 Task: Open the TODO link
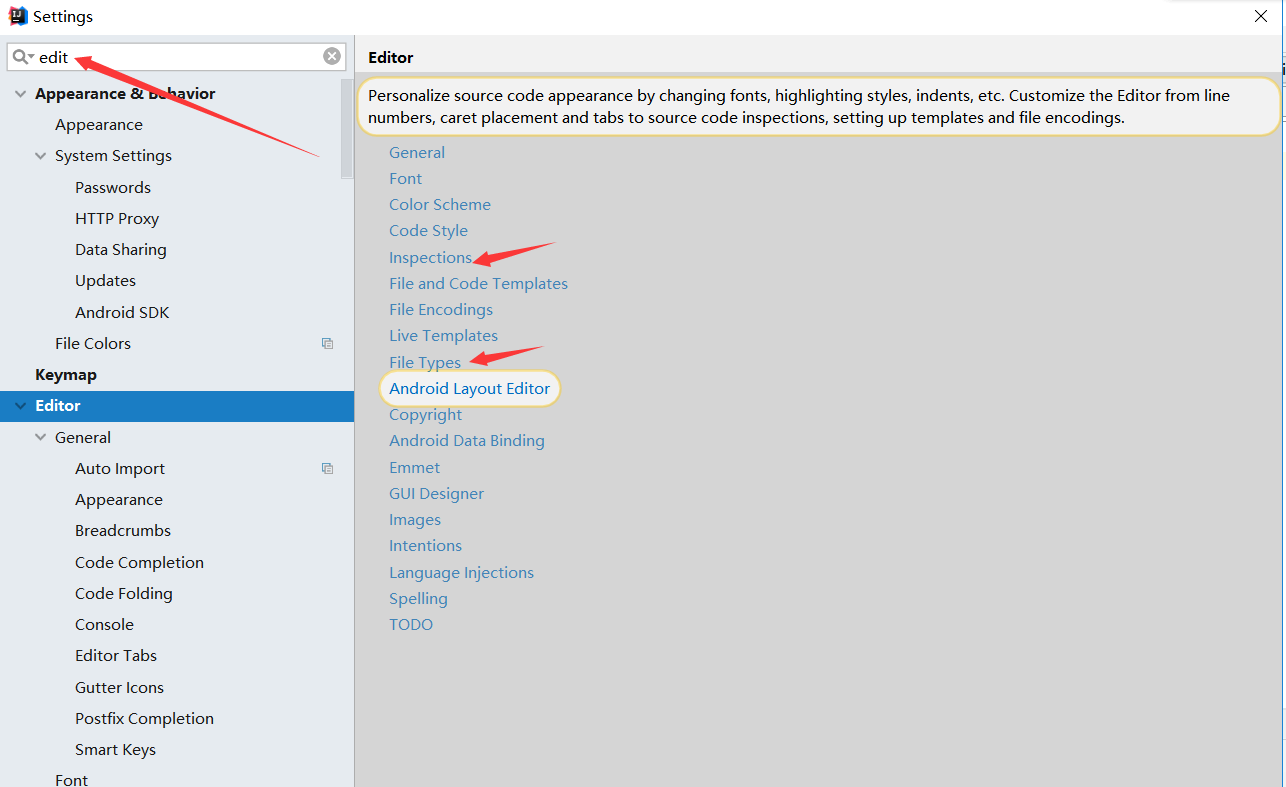tap(411, 625)
